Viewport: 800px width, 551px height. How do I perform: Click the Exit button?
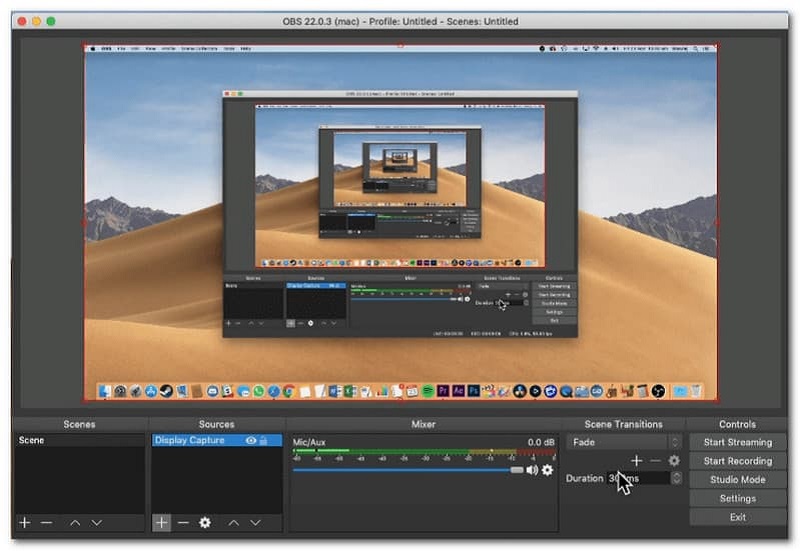(738, 517)
